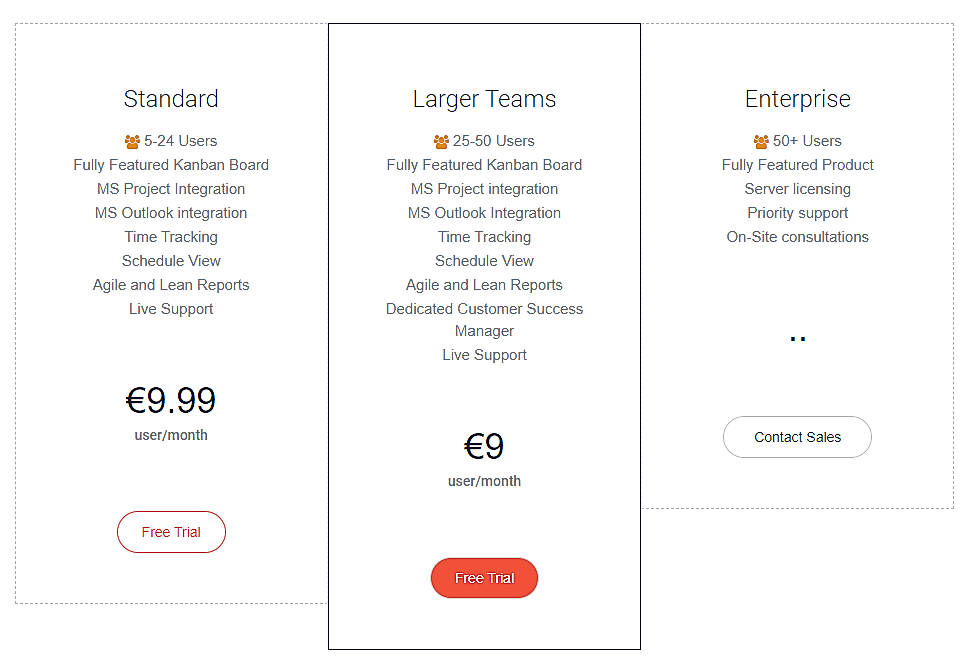Click Server licensing in Enterprise column

797,188
